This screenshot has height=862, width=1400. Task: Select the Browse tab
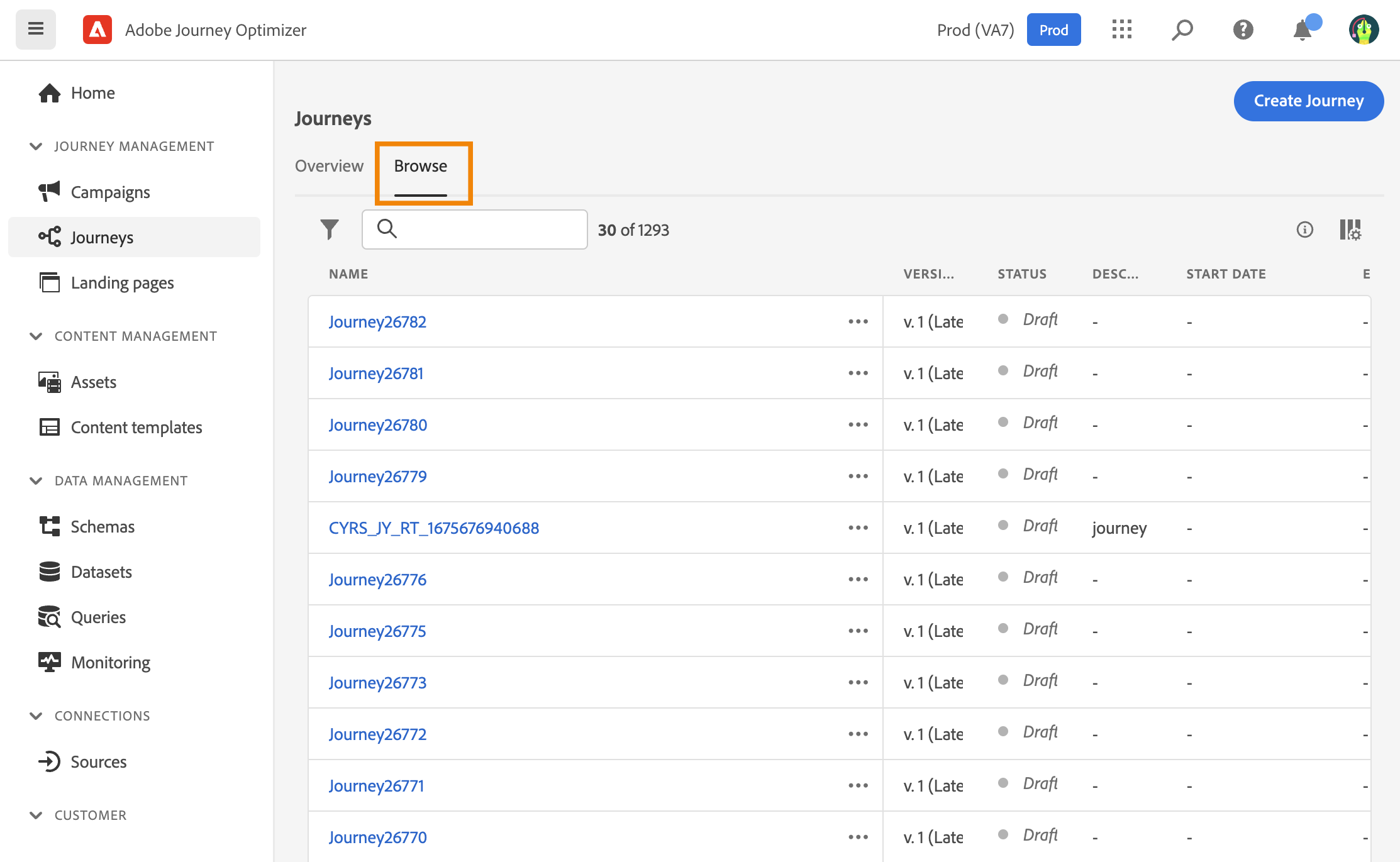point(421,166)
